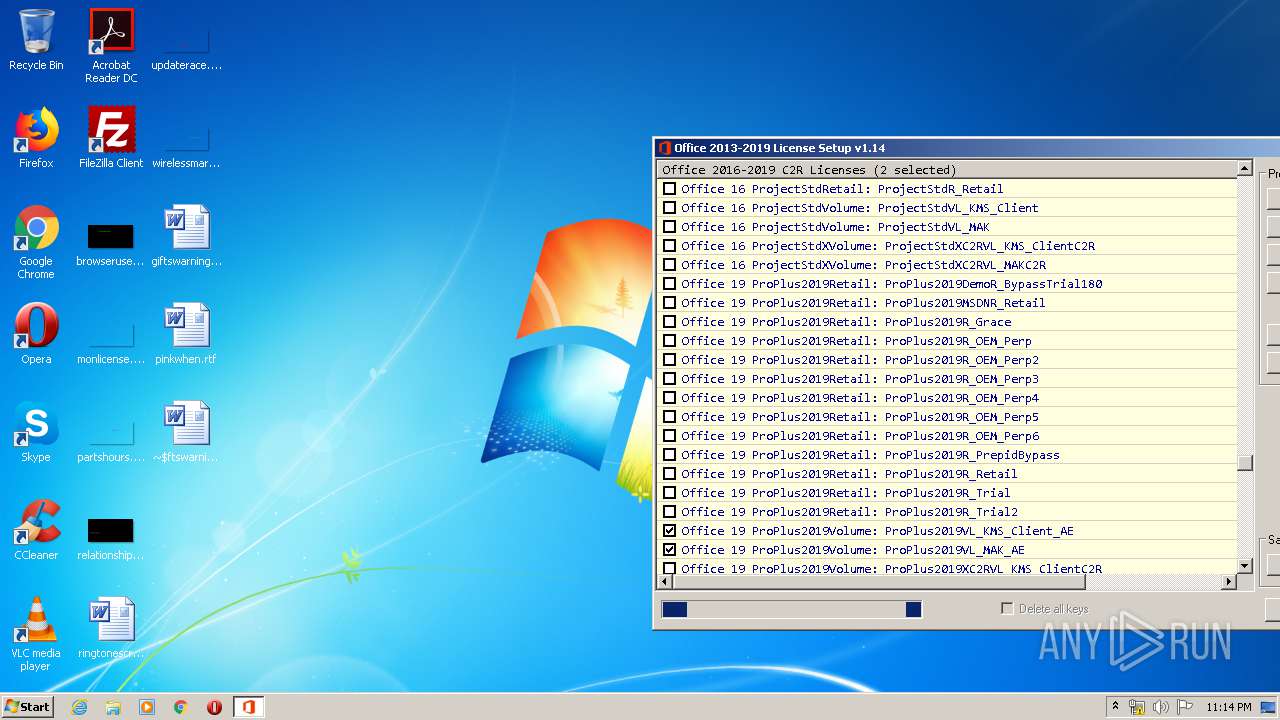This screenshot has width=1280, height=720.
Task: Check Office 16 ProjectStdR_Retail license
Action: 670,188
